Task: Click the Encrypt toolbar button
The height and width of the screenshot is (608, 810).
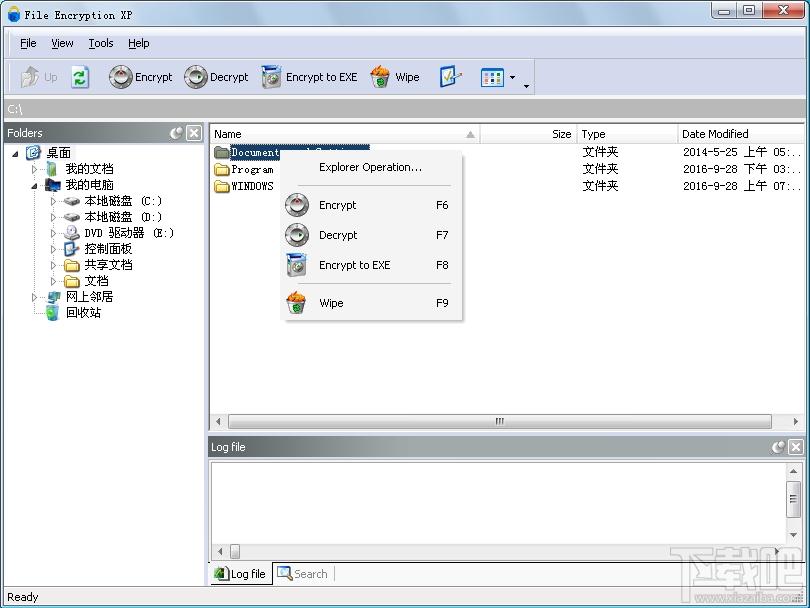Action: tap(141, 77)
